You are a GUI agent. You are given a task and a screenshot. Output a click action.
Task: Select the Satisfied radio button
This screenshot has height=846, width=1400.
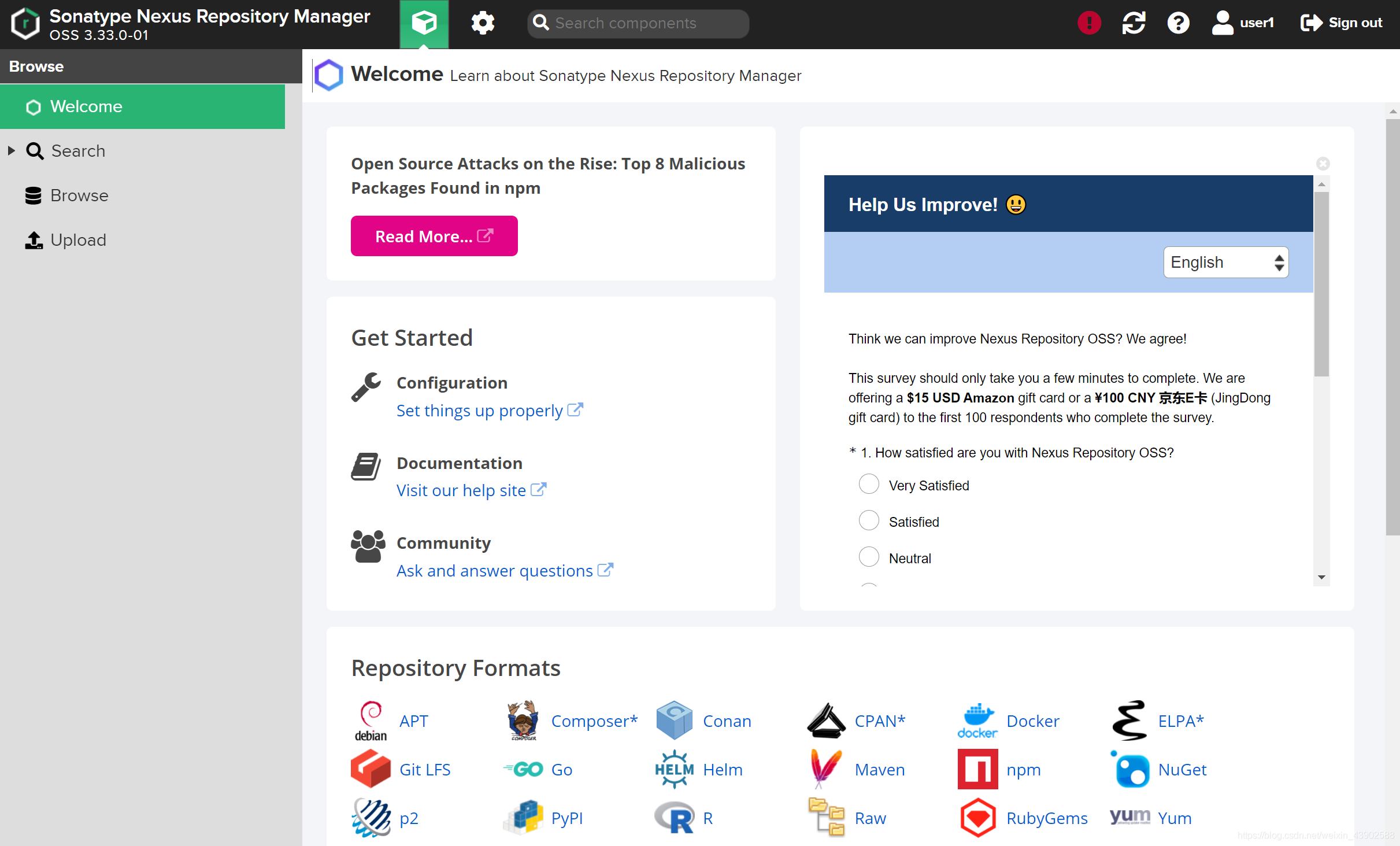pos(868,521)
